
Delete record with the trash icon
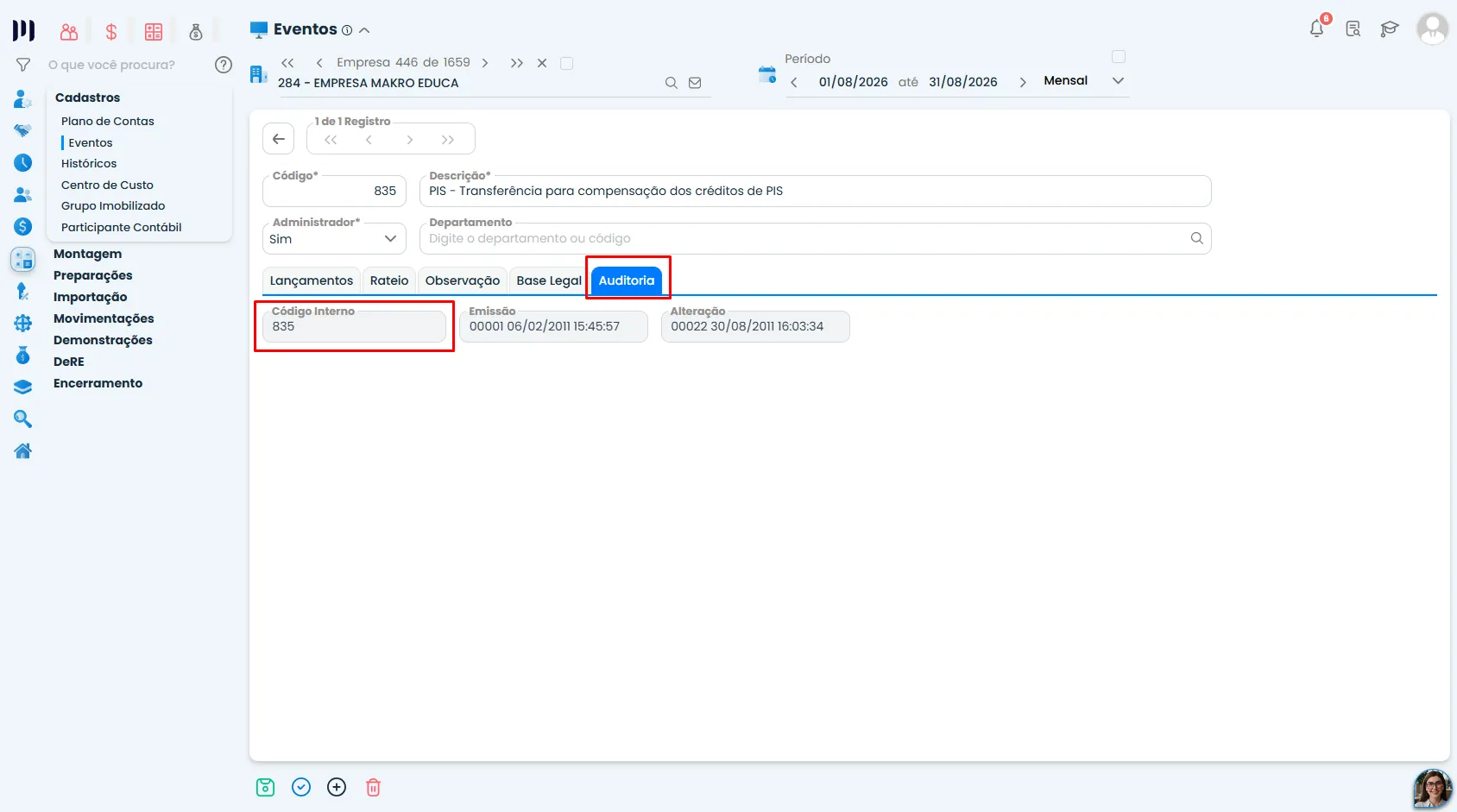click(373, 787)
